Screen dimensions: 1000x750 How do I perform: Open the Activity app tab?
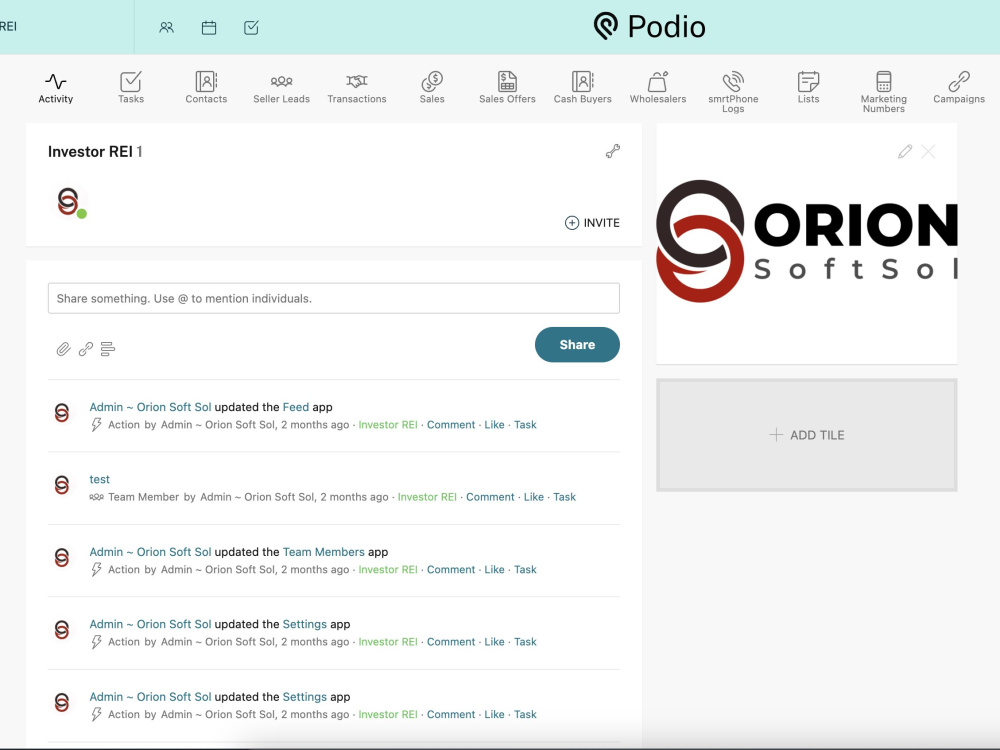(55, 88)
